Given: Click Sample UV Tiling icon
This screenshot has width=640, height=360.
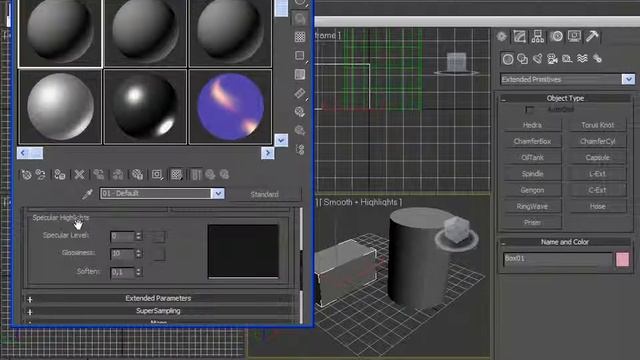Looking at the screenshot, I should [300, 56].
